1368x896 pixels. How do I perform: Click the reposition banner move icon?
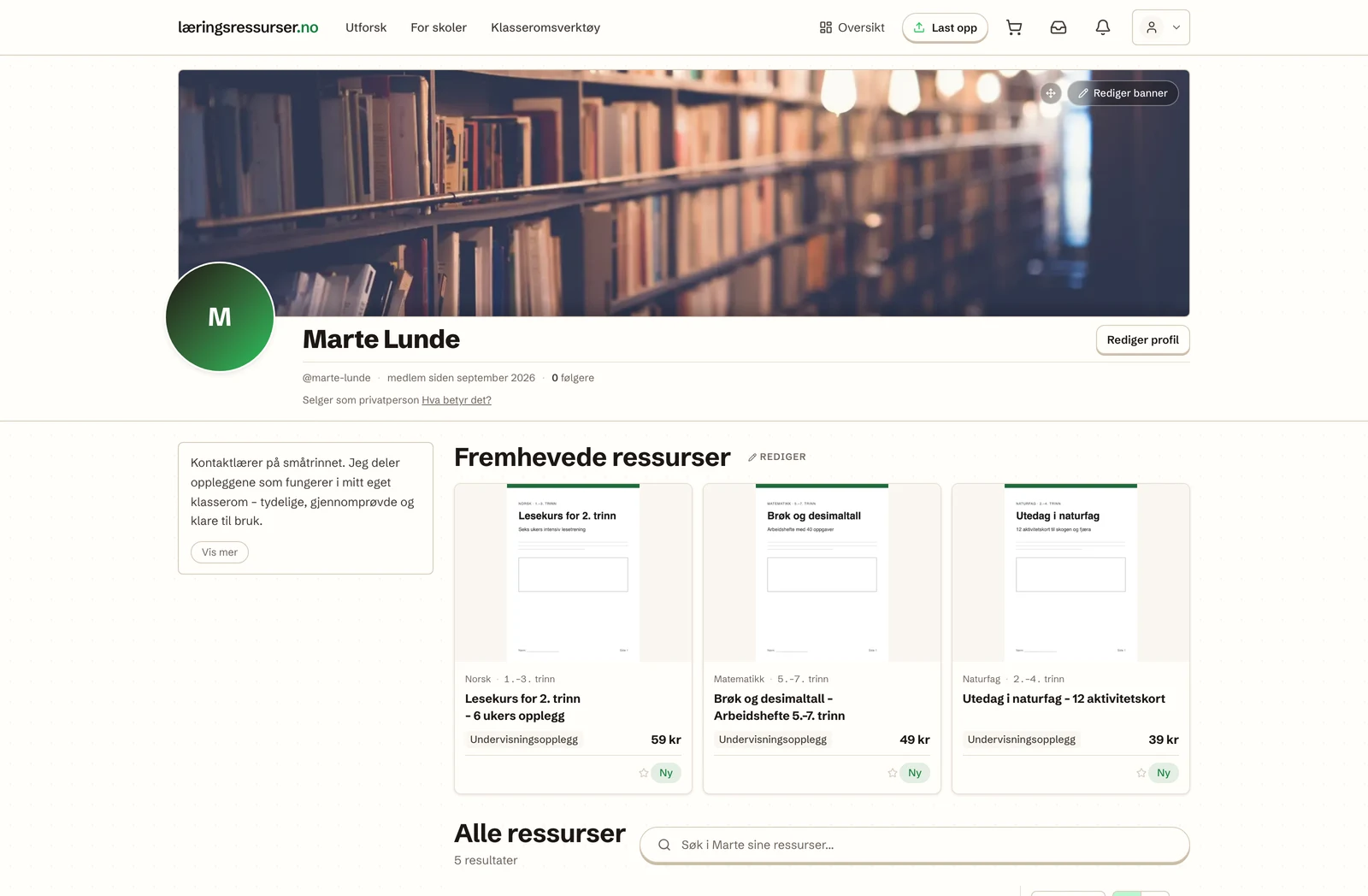(1051, 93)
